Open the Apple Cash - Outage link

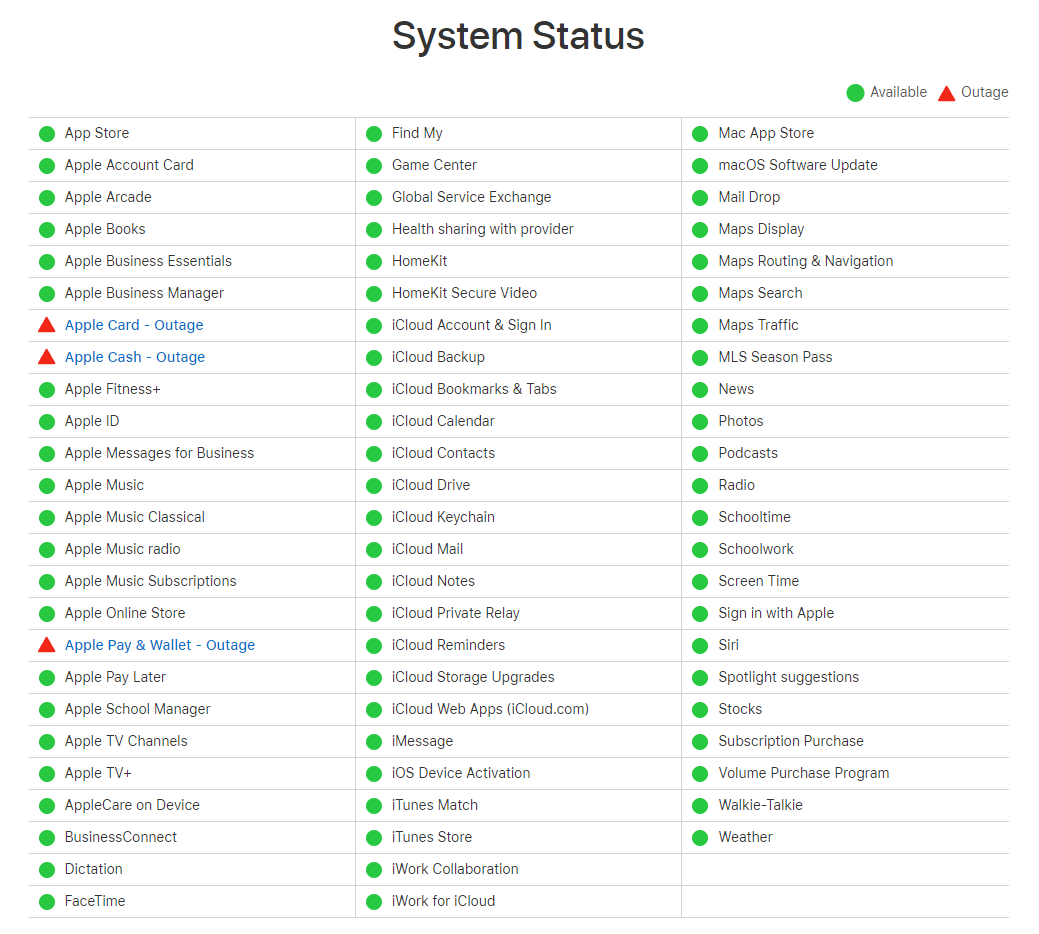[x=134, y=357]
